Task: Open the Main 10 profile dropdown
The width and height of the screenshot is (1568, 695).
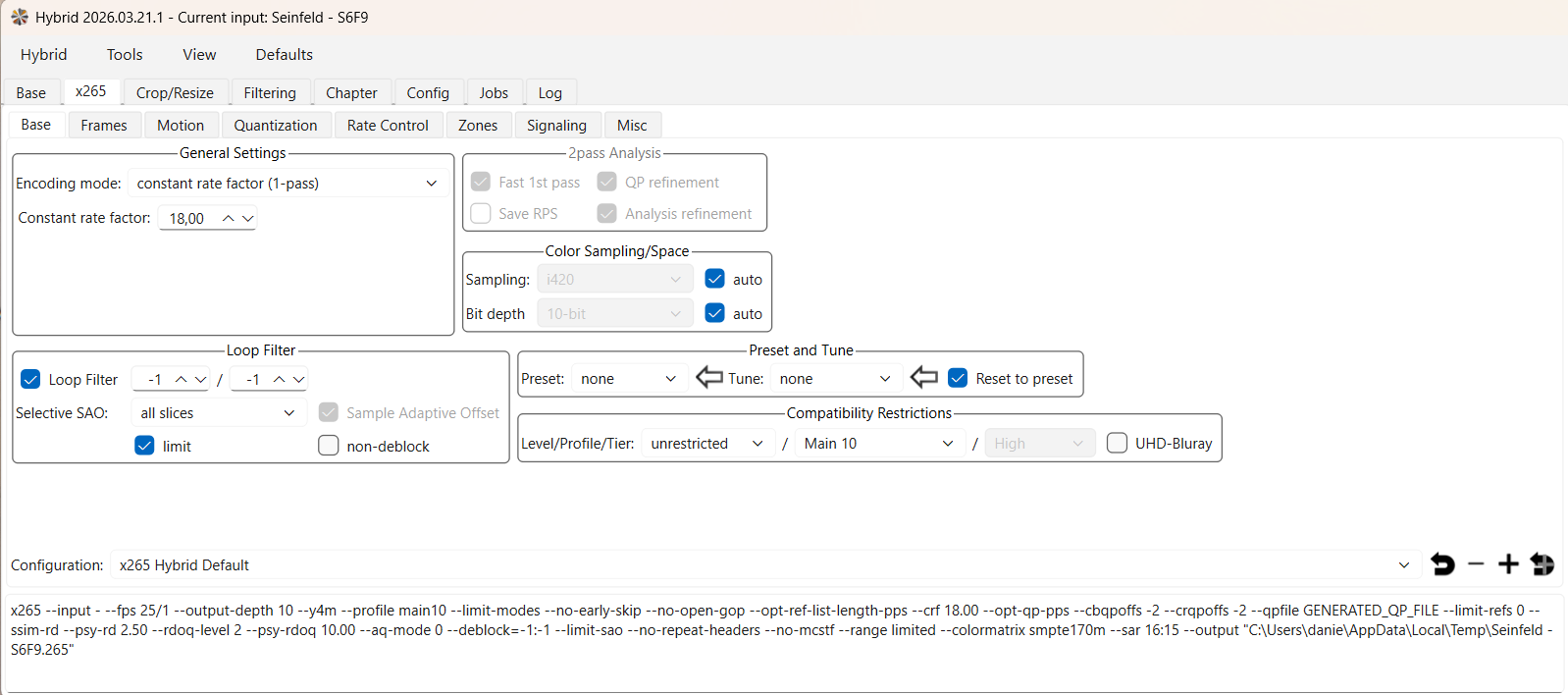Action: click(878, 444)
